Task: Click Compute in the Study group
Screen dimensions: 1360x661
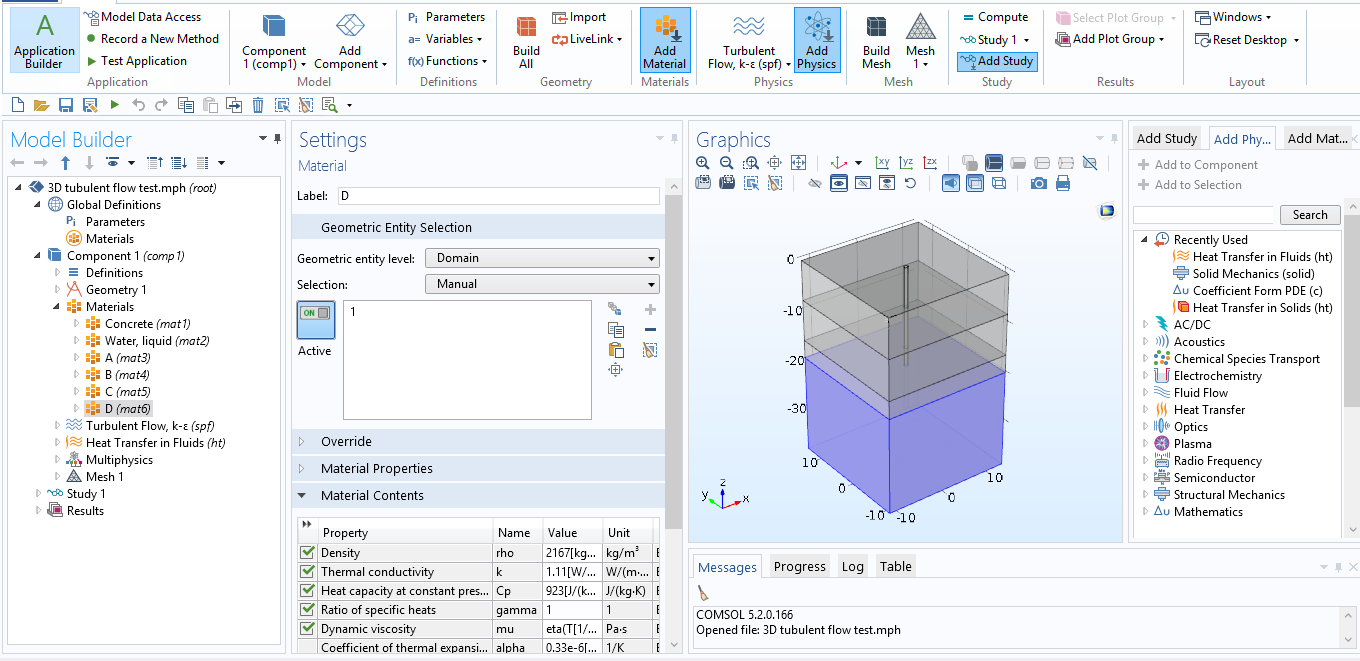Action: [994, 17]
